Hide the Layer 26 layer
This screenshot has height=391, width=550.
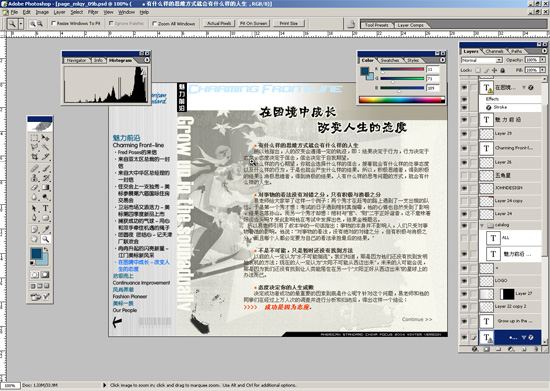(x=464, y=162)
